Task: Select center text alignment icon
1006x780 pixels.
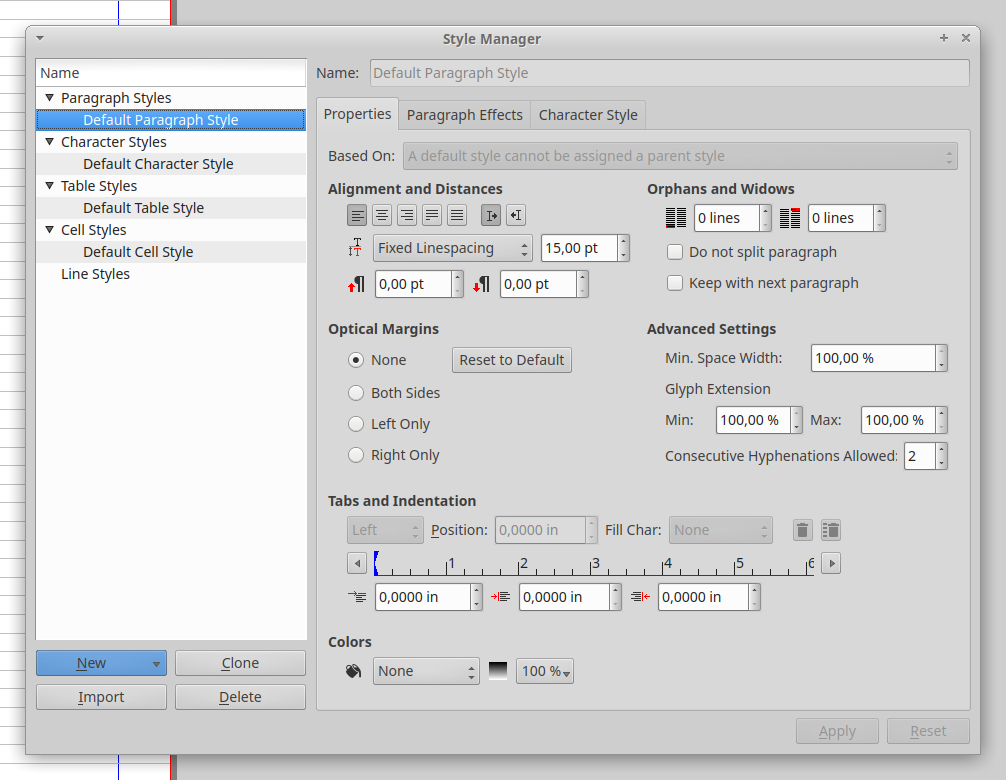Action: point(382,215)
